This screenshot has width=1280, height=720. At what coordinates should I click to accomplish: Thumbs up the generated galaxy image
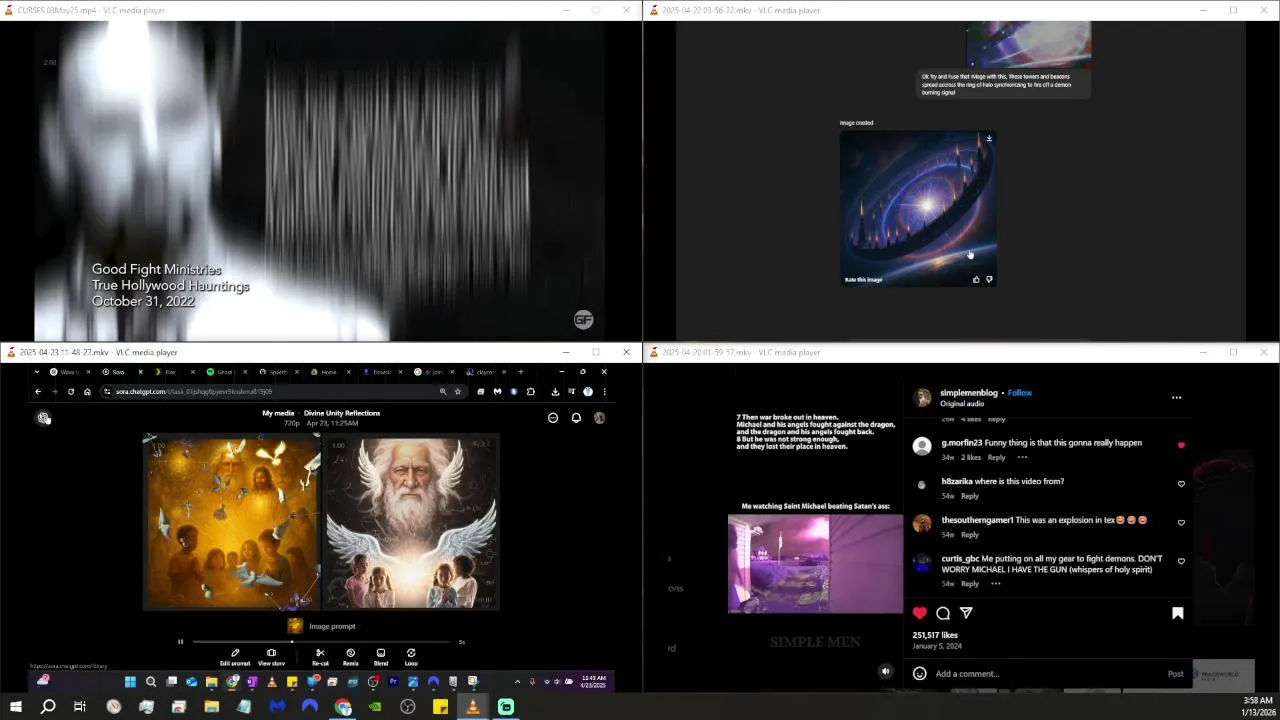pos(976,279)
